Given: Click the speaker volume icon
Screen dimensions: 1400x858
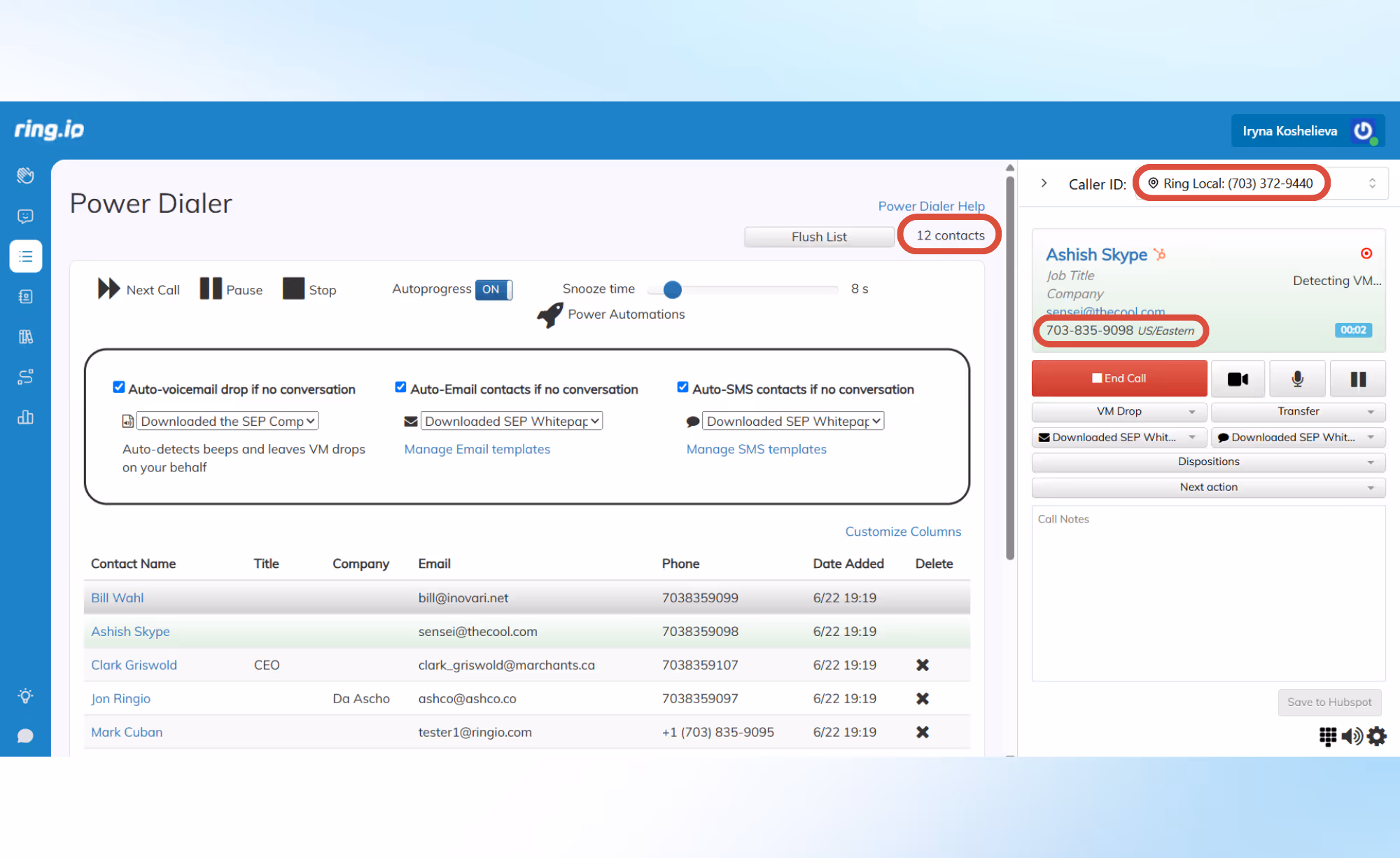Looking at the screenshot, I should pos(1352,736).
